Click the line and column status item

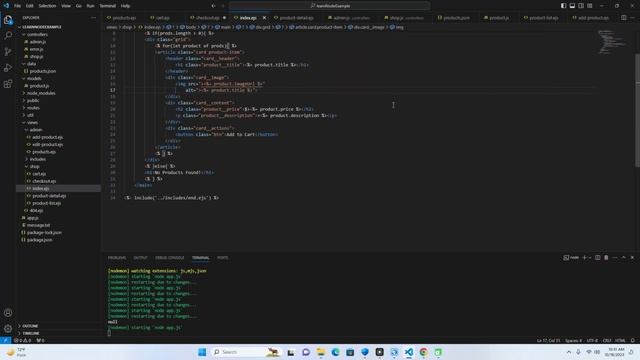click(548, 340)
